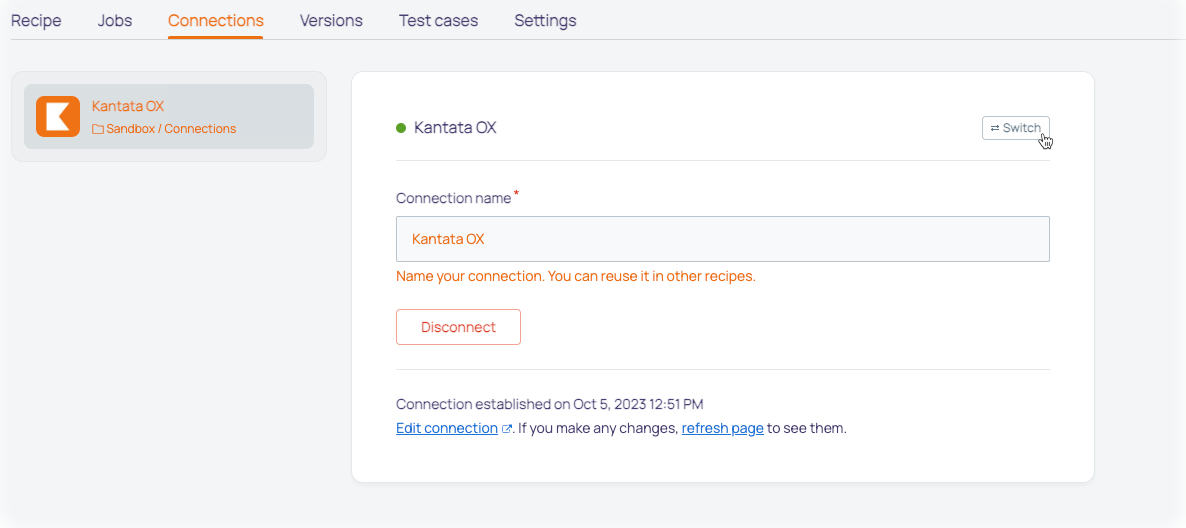Select the Connections tab
Screen dimensions: 1186x528
tap(216, 20)
